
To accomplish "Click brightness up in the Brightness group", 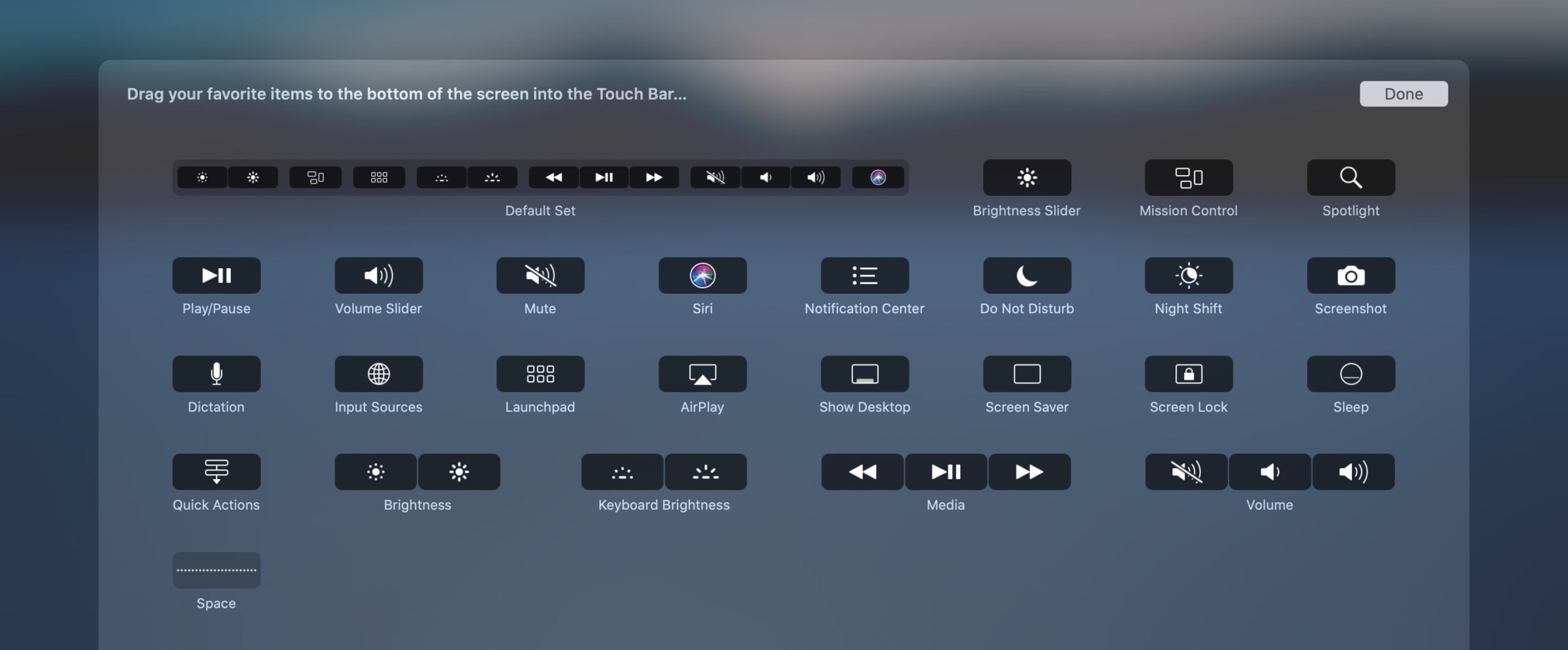I will click(459, 472).
